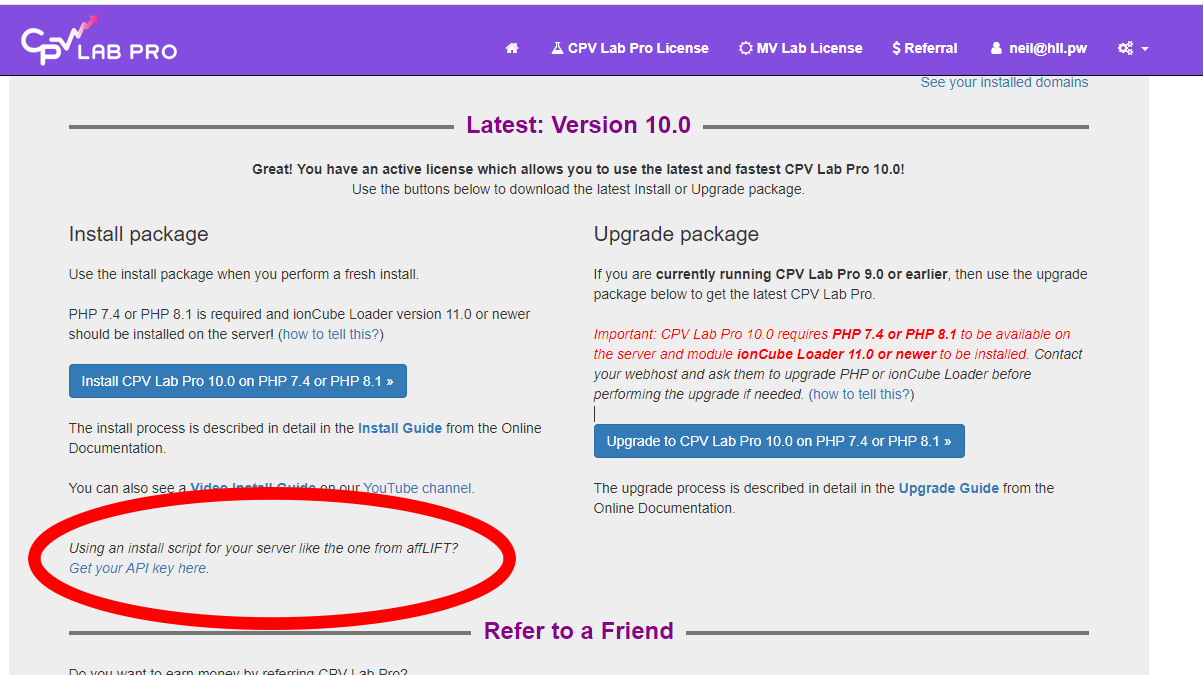Viewport: 1203px width, 675px height.
Task: Open the CPV Lab Pro logo
Action: (x=98, y=40)
